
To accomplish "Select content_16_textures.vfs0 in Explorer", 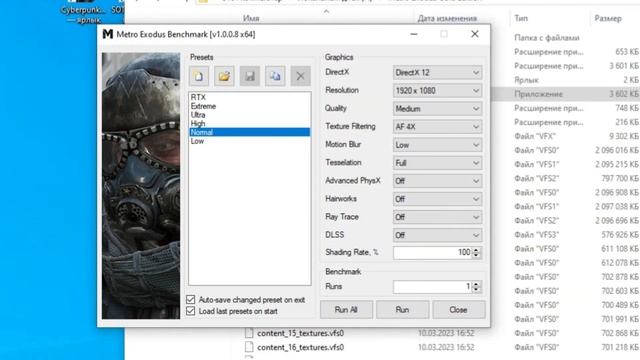I will 300,347.
